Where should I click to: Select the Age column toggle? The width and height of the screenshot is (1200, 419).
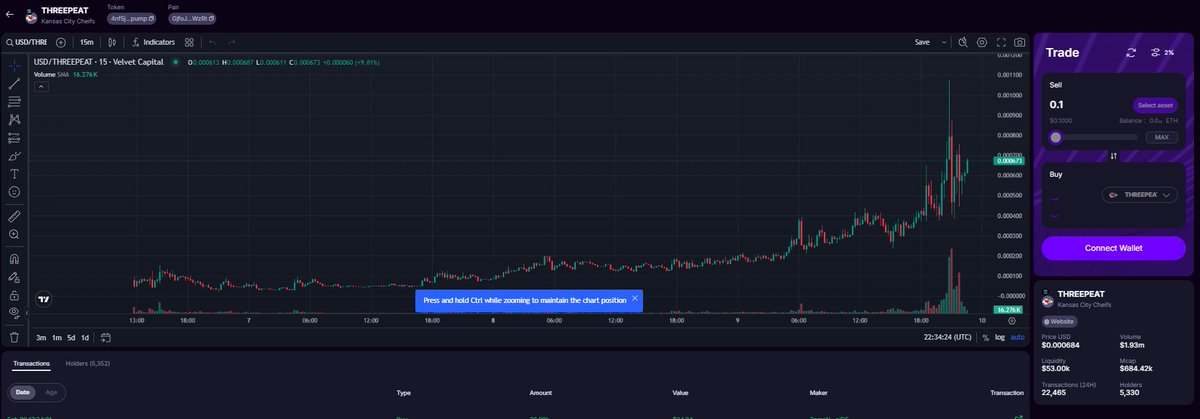[x=51, y=392]
